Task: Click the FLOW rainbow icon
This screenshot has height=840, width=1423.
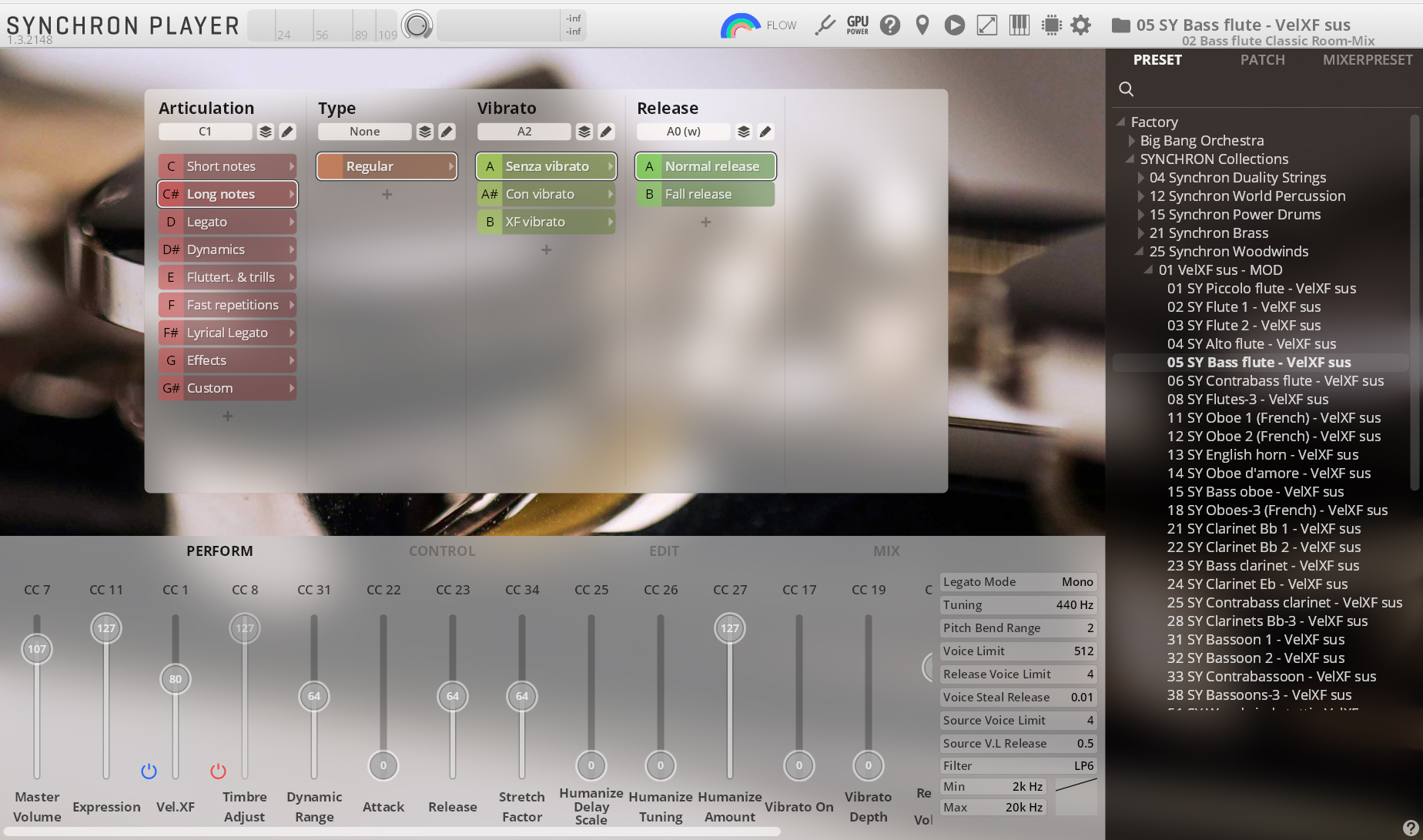Action: [x=740, y=26]
